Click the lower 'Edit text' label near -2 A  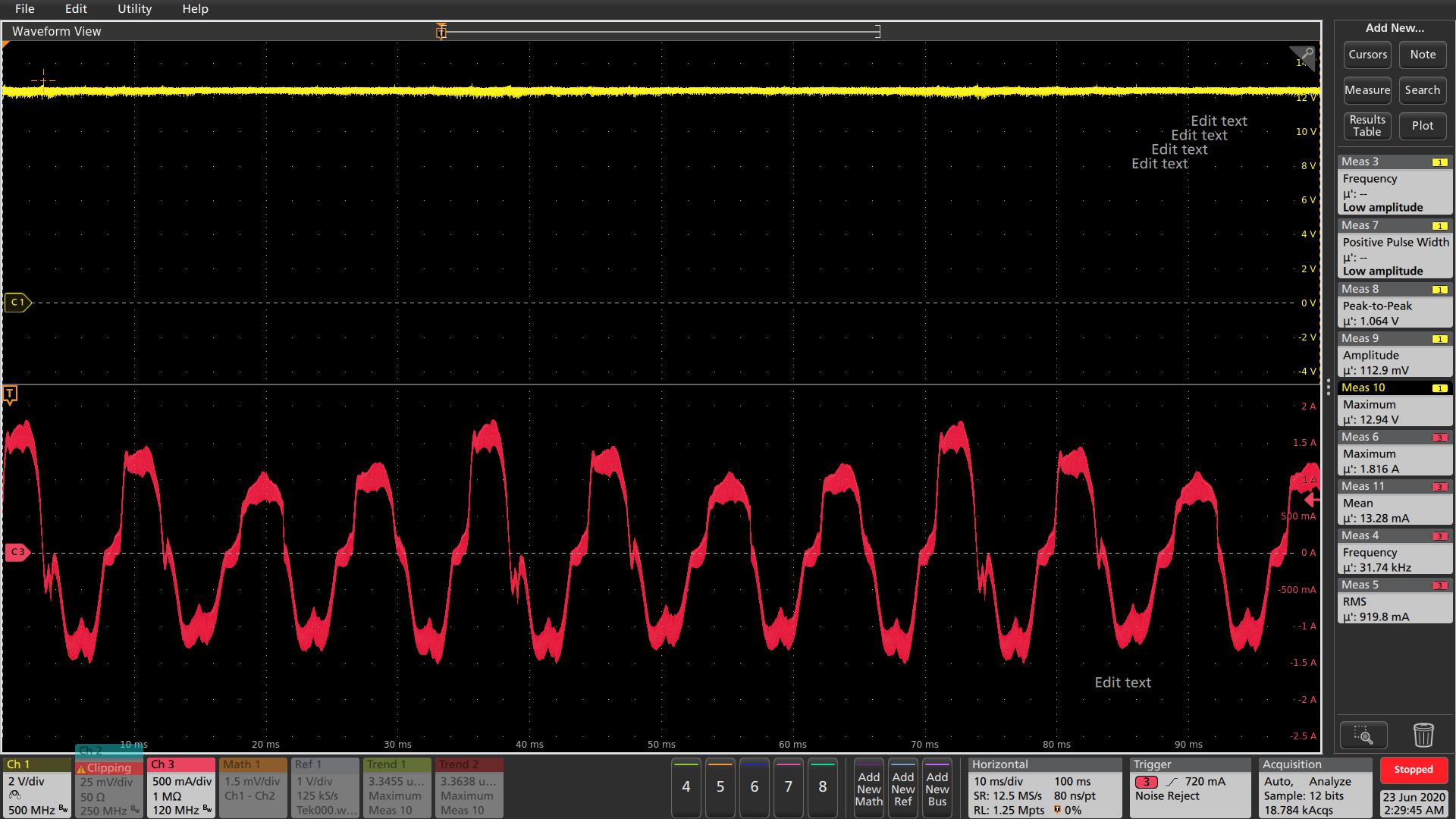click(1122, 682)
